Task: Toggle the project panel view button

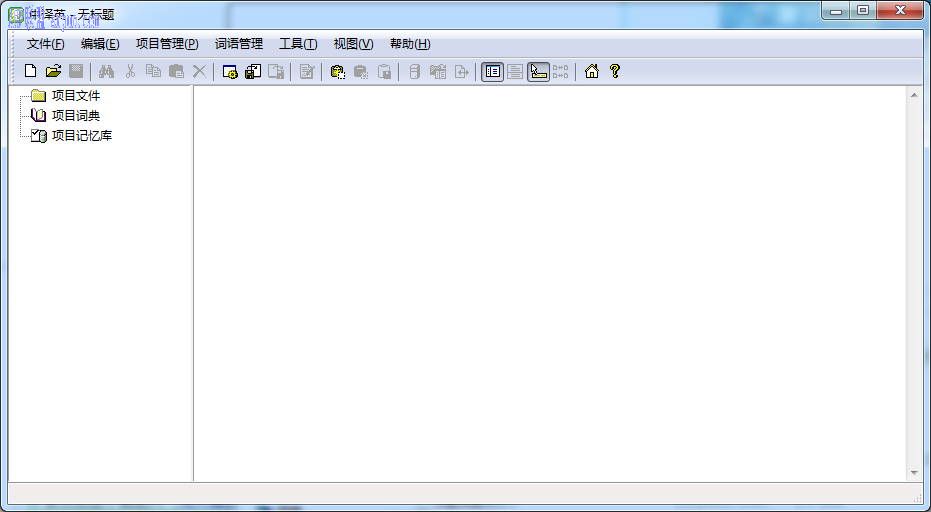Action: tap(492, 71)
